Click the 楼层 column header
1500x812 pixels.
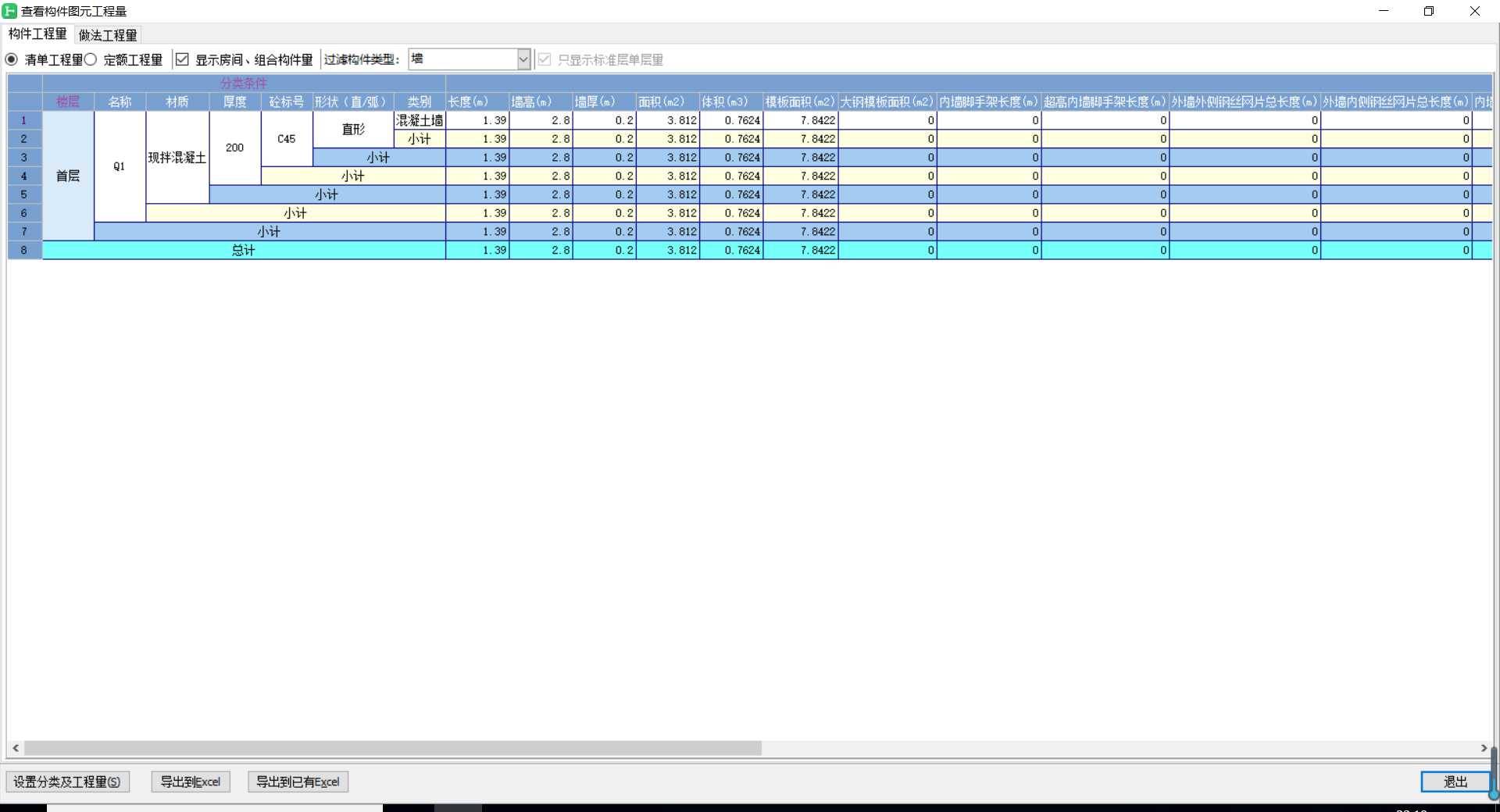[x=68, y=101]
